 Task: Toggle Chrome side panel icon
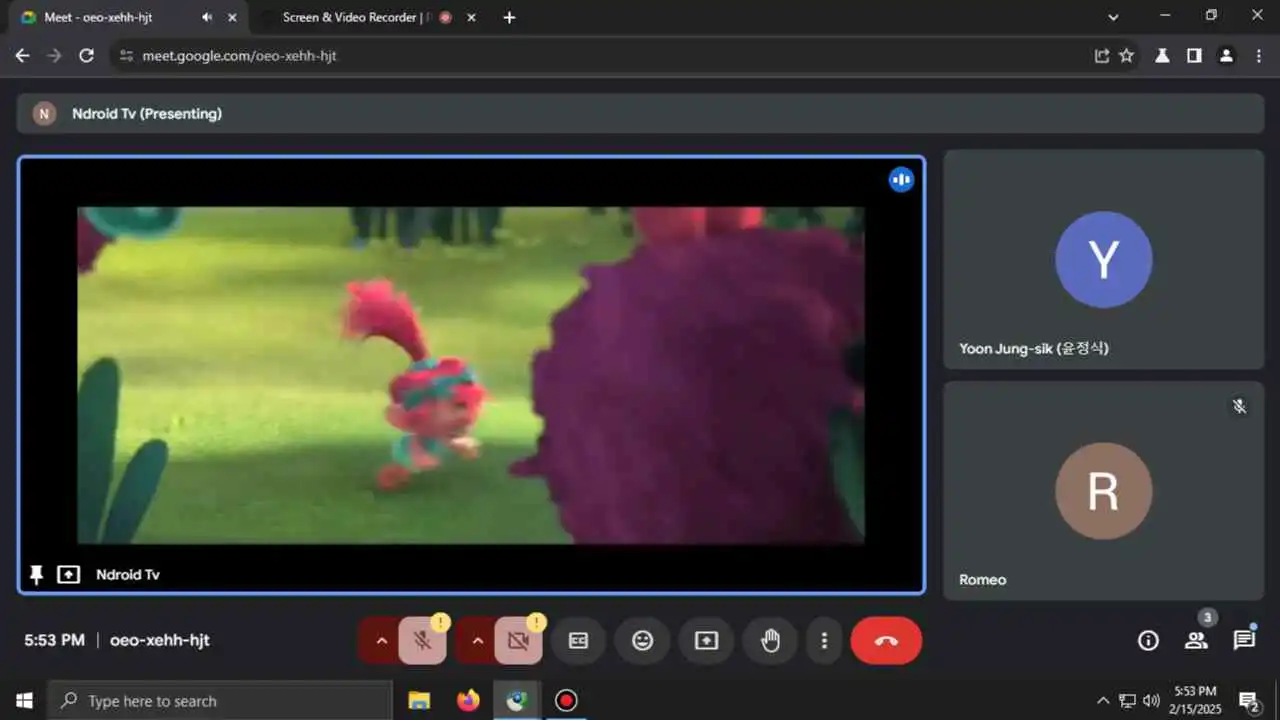pyautogui.click(x=1194, y=56)
